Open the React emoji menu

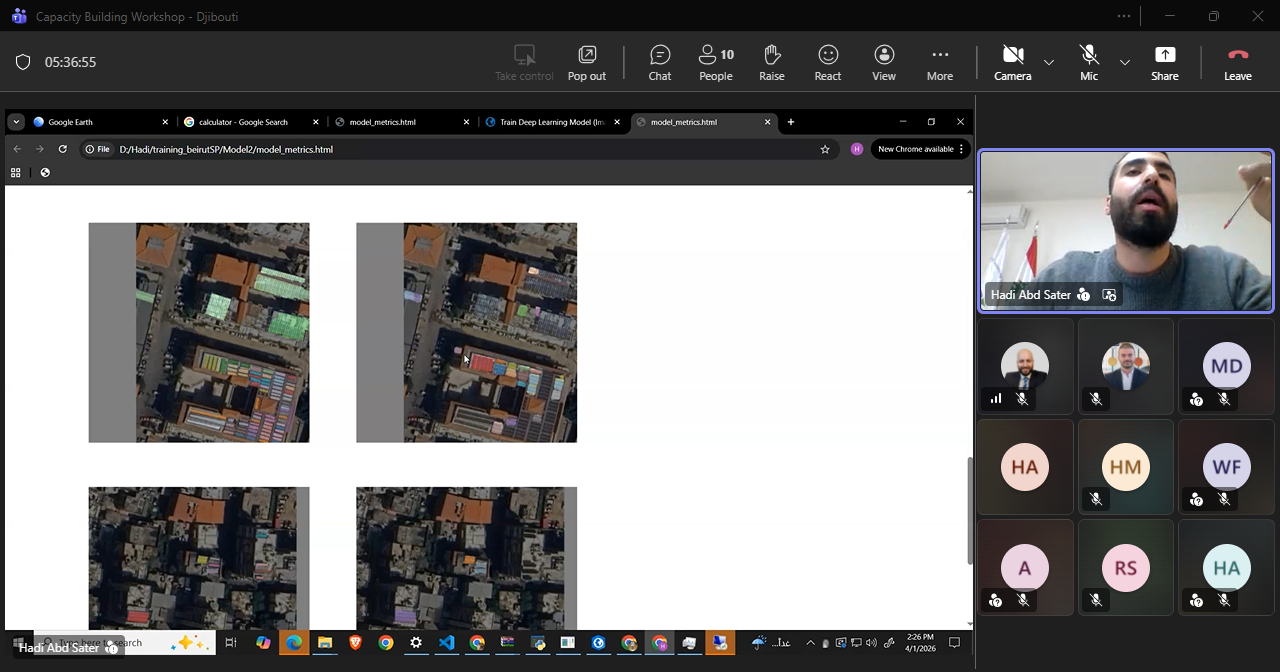[x=828, y=62]
